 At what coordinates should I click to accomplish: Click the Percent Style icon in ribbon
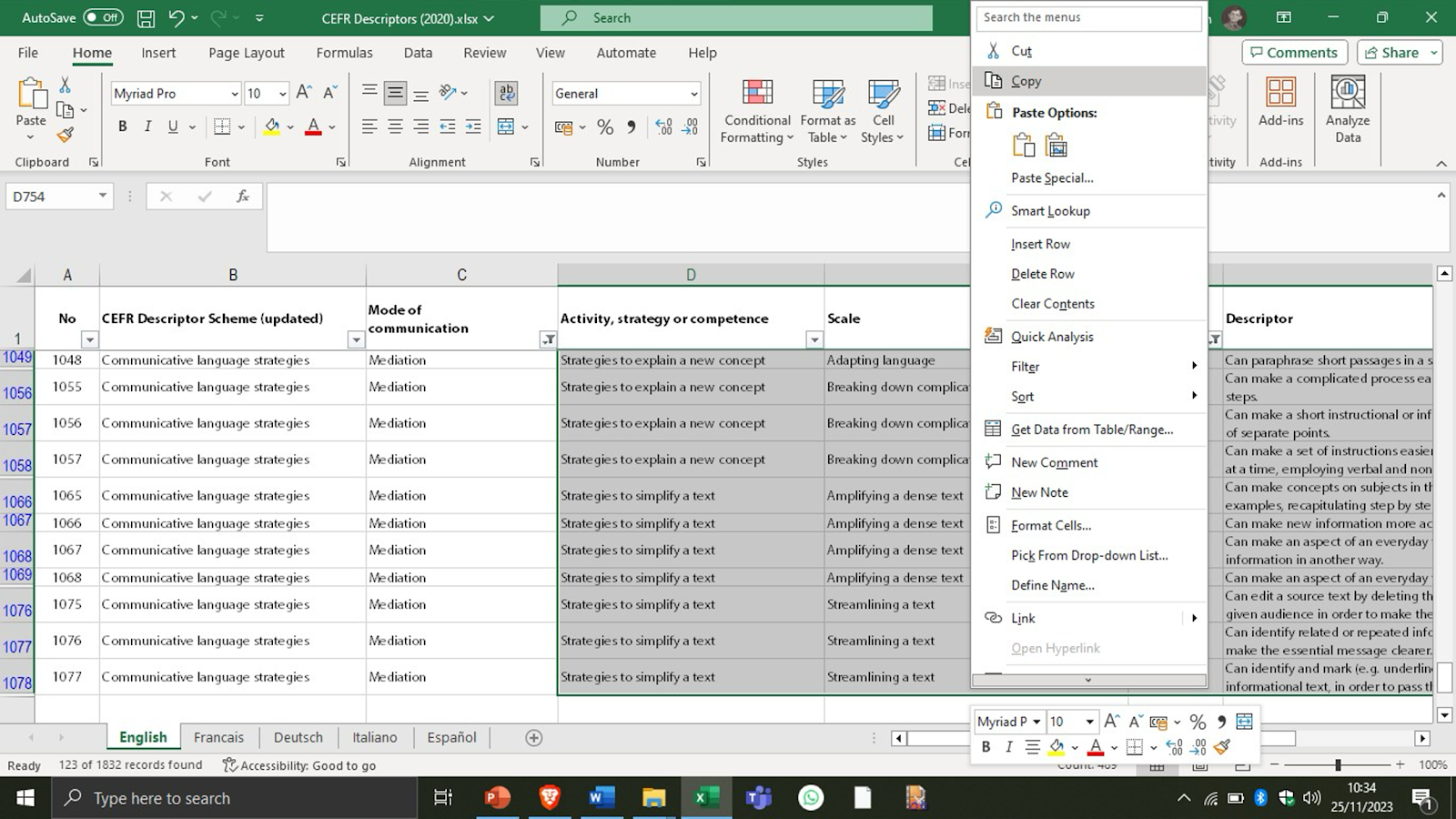(605, 127)
